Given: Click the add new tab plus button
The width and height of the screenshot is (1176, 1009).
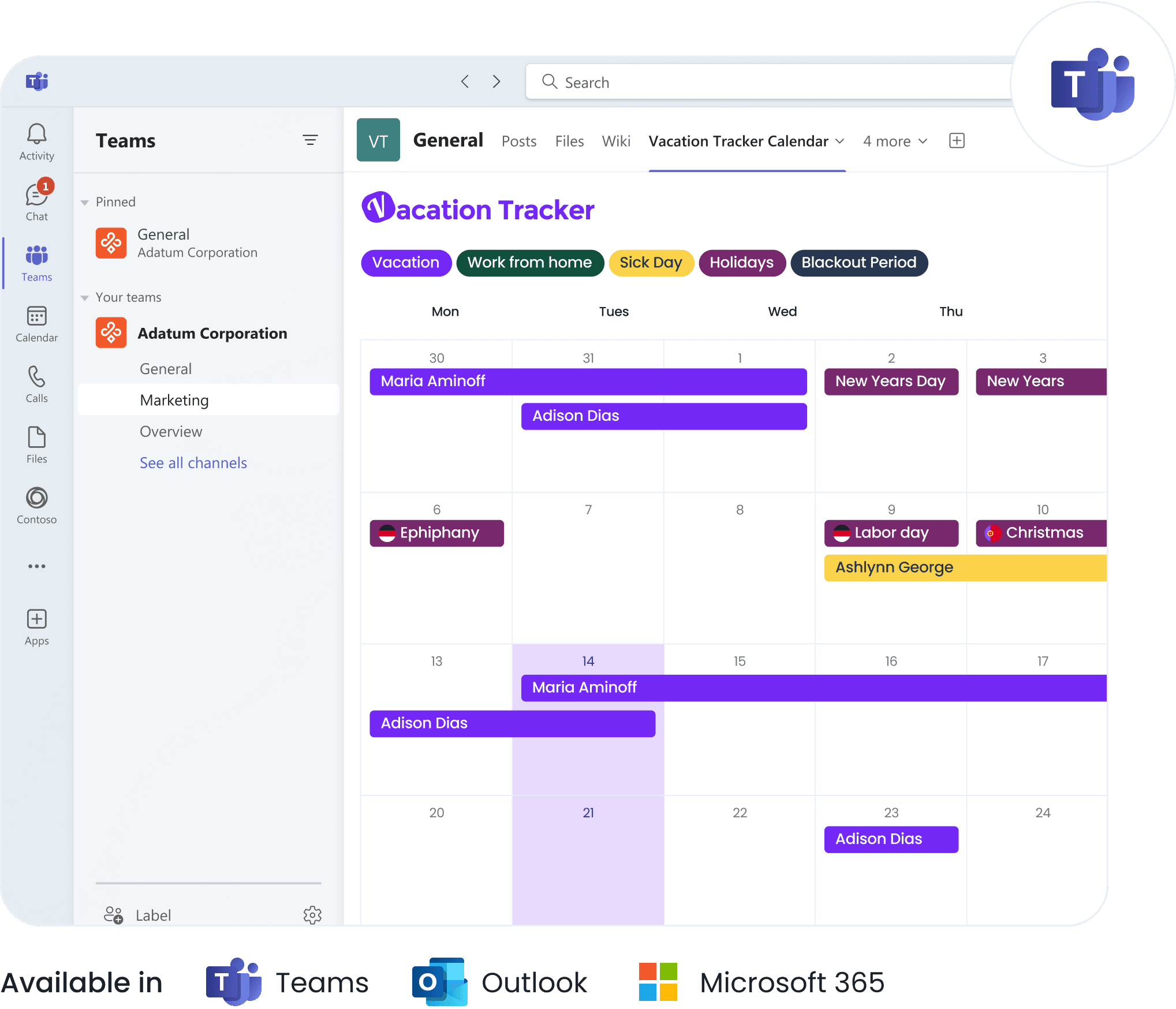Looking at the screenshot, I should [956, 140].
